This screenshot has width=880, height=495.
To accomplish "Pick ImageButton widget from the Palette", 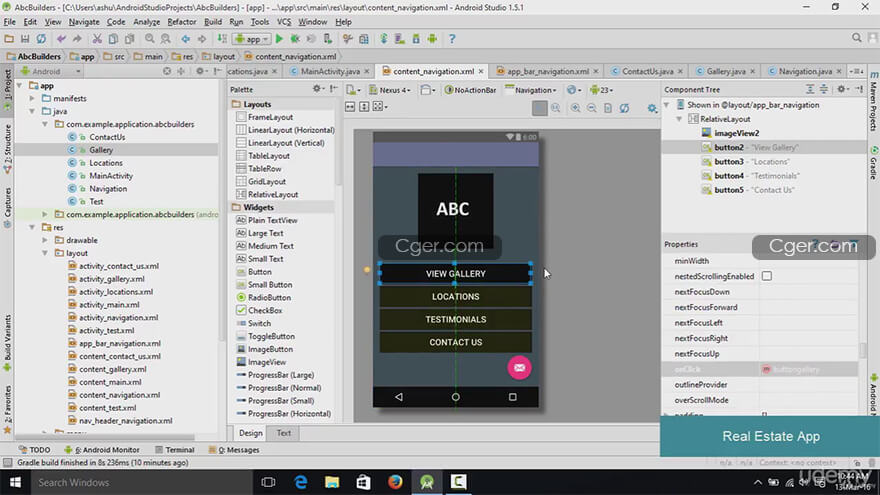I will tap(270, 349).
